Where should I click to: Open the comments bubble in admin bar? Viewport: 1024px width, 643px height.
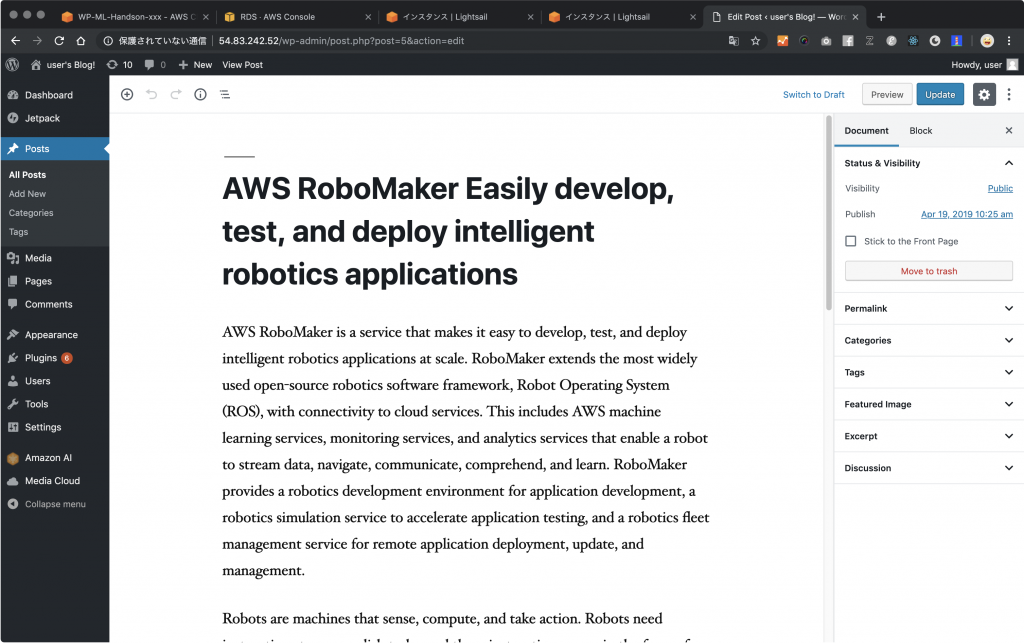point(155,65)
